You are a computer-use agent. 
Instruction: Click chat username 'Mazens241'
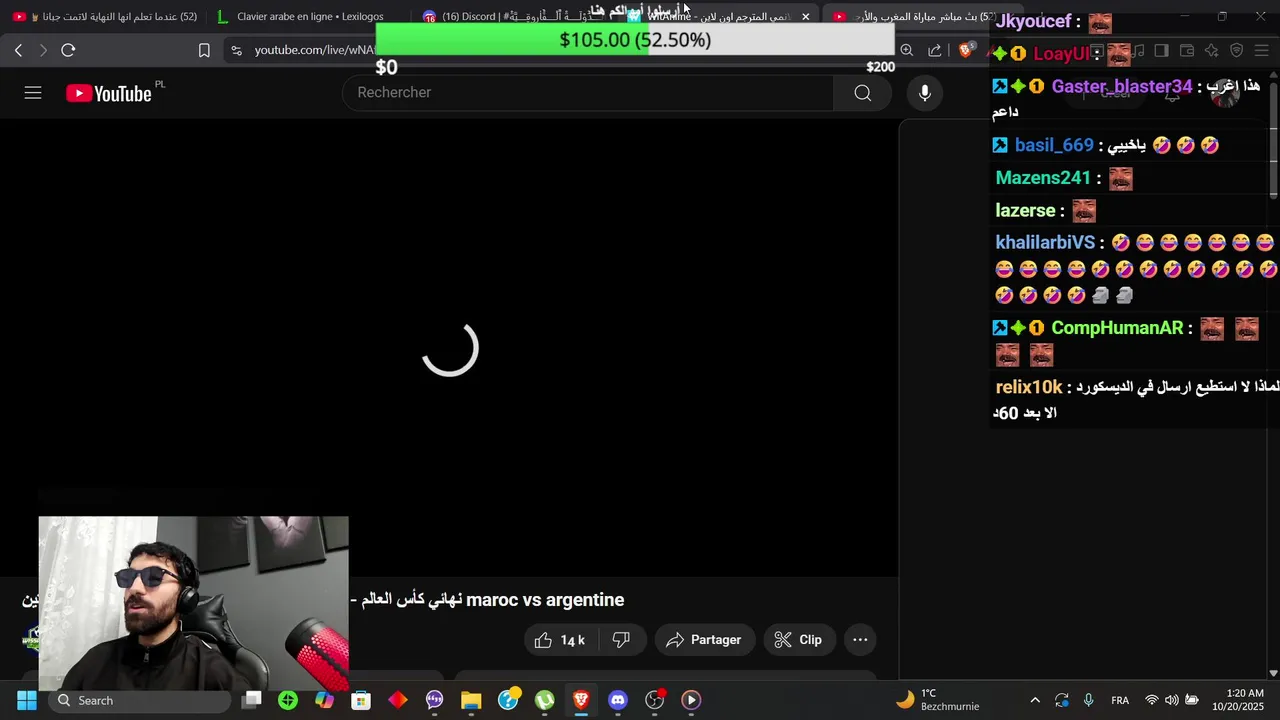click(x=1043, y=178)
